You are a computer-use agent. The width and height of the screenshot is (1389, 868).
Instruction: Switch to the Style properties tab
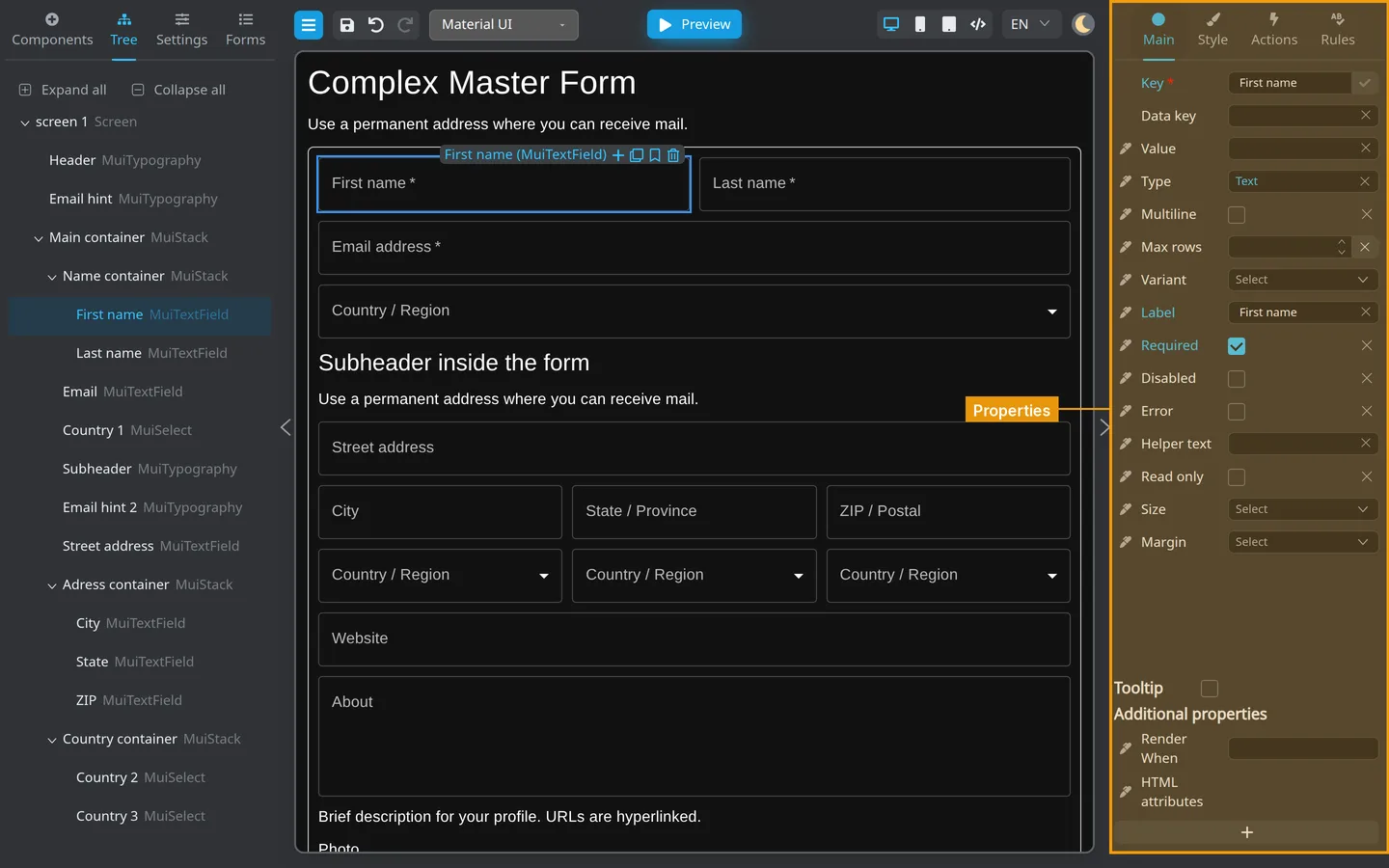pos(1212,30)
